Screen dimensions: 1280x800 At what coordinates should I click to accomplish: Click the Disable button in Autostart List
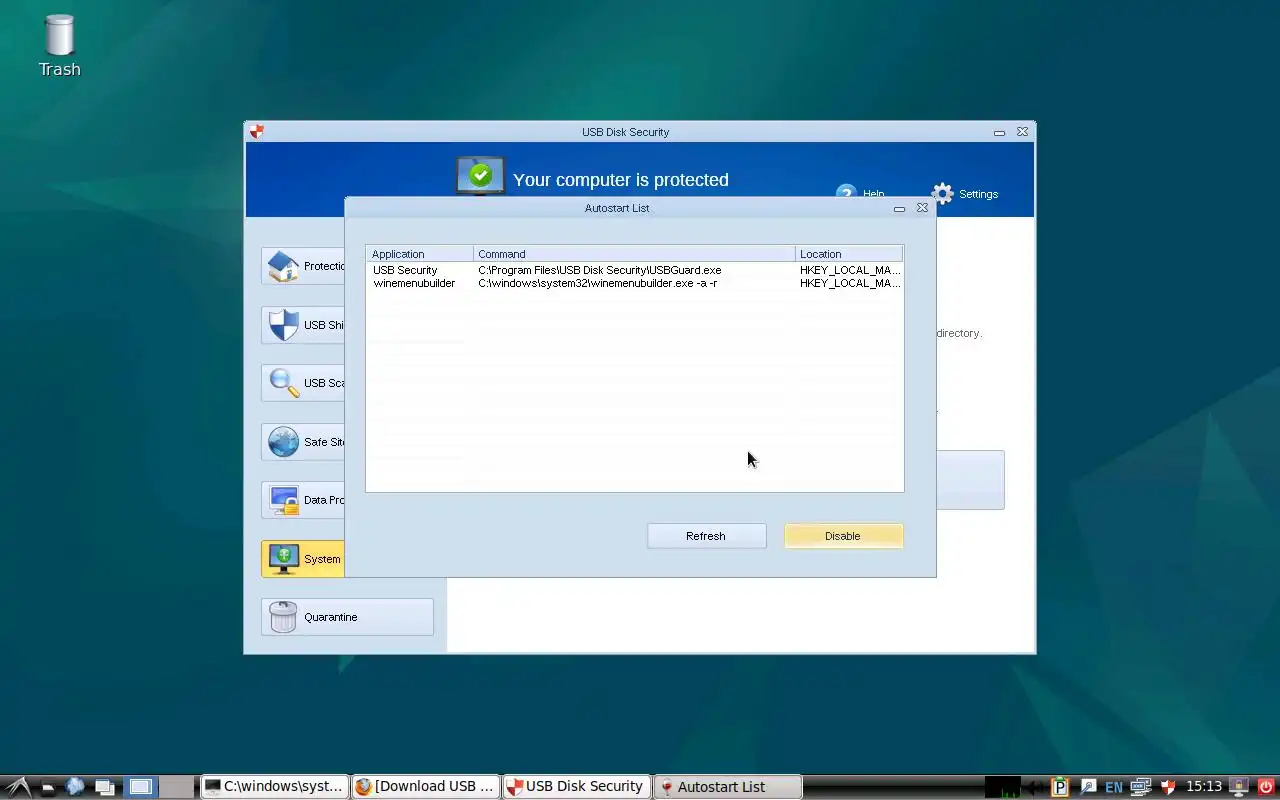point(843,536)
